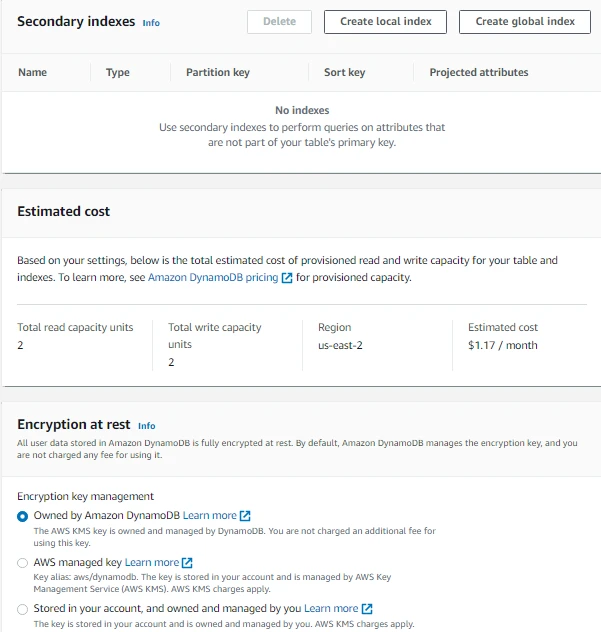This screenshot has height=632, width=601.
Task: Select Stored in your account radio option
Action: pos(23,609)
